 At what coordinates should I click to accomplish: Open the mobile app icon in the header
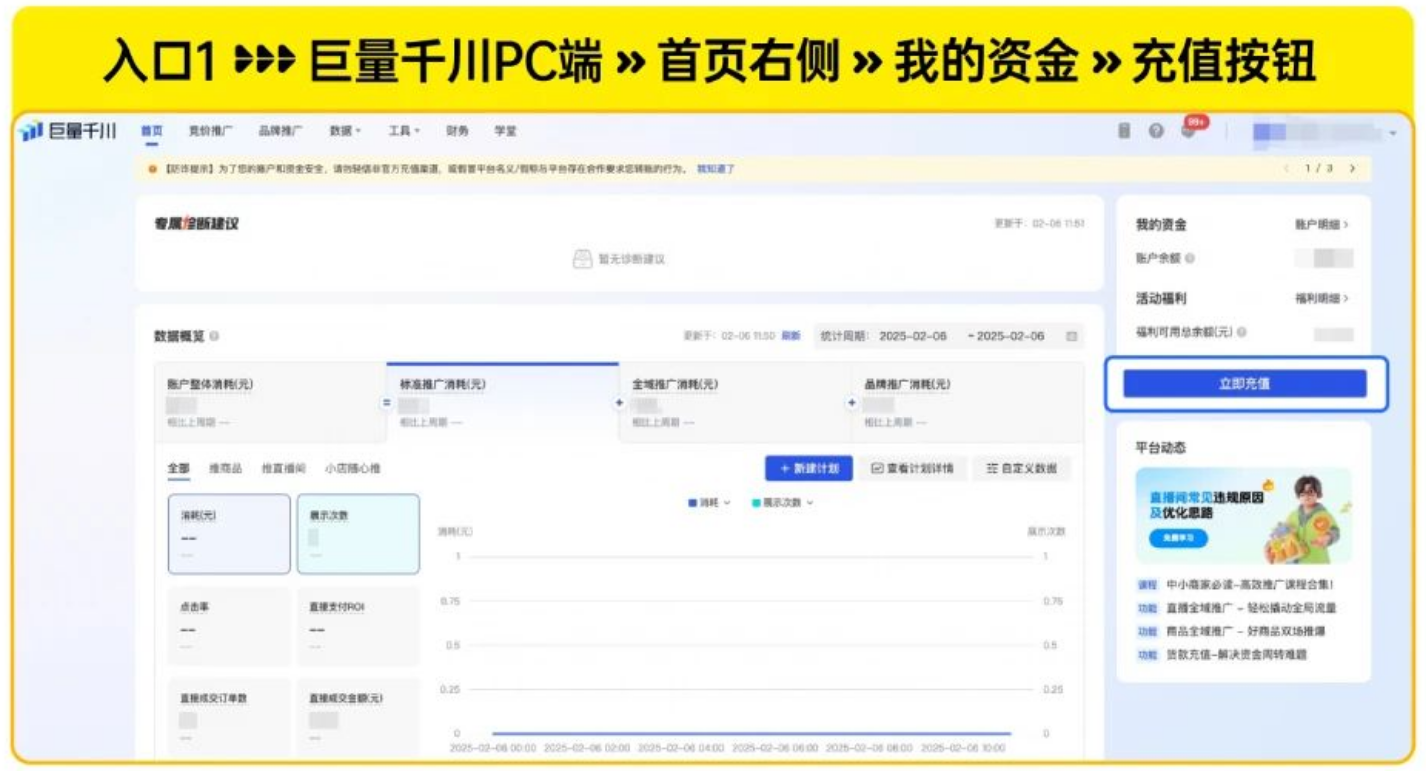pyautogui.click(x=1124, y=131)
